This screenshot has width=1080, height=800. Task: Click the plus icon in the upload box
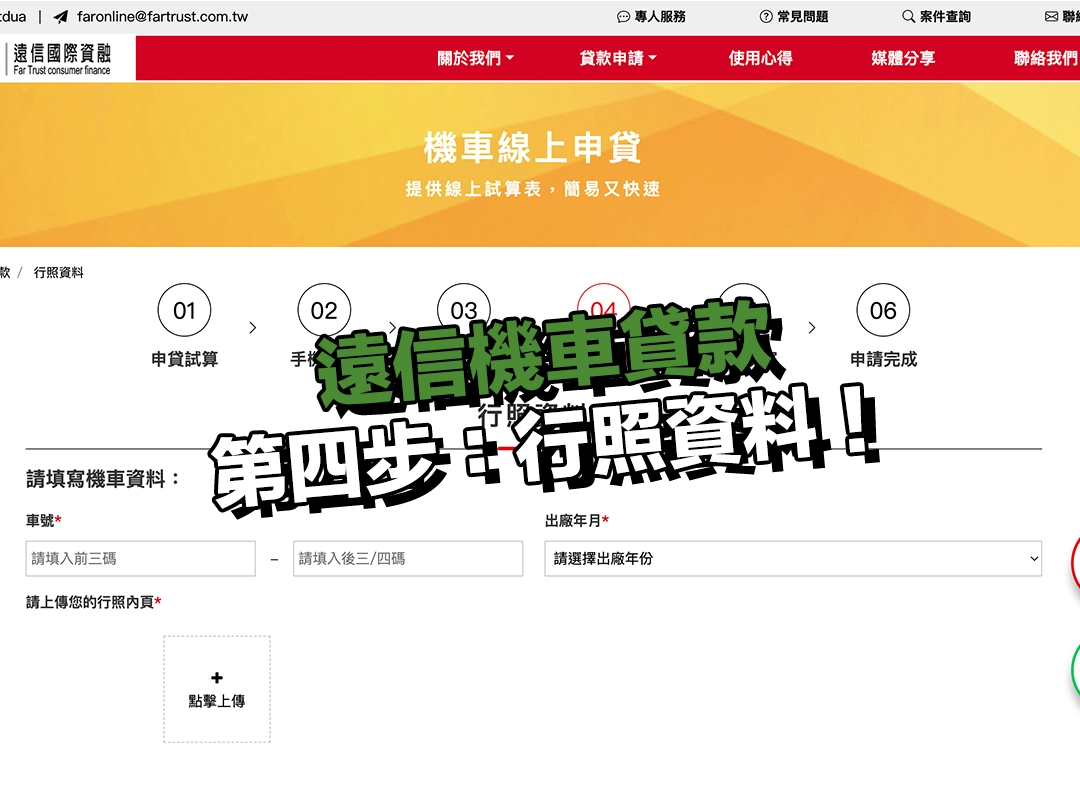[217, 678]
